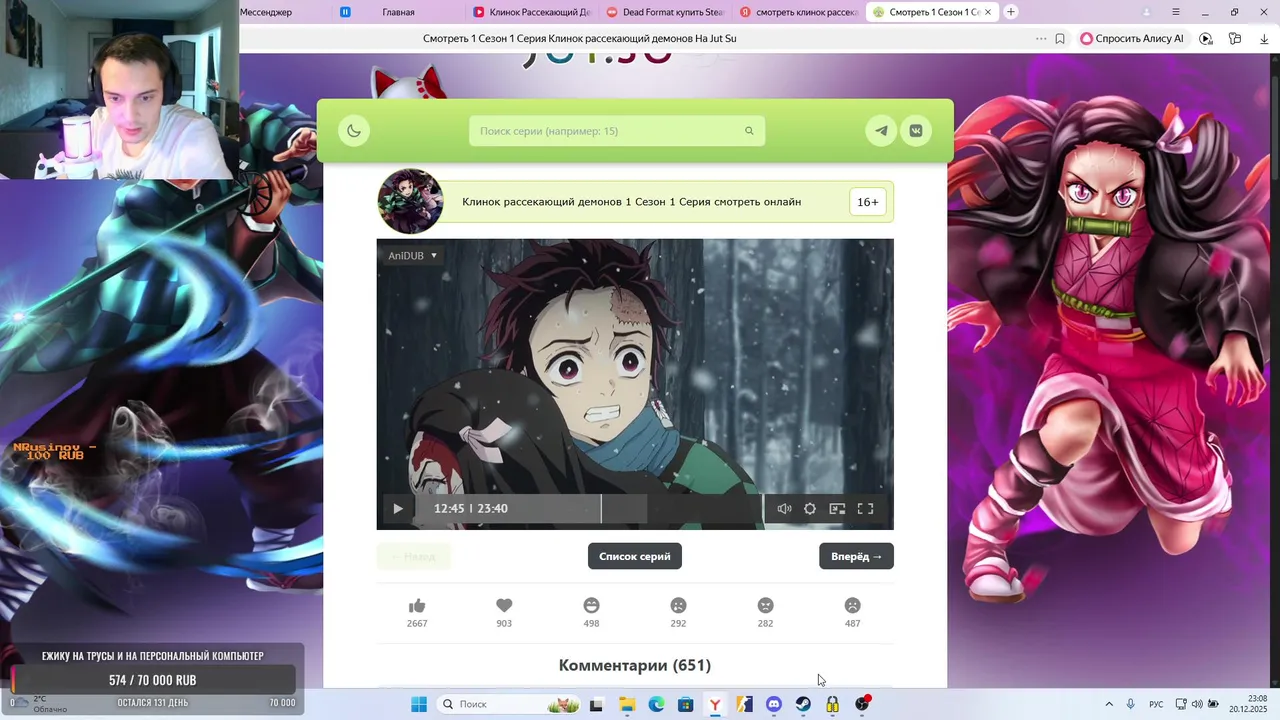This screenshot has width=1280, height=720.
Task: Click the search magnifier in episode field
Action: pos(749,131)
